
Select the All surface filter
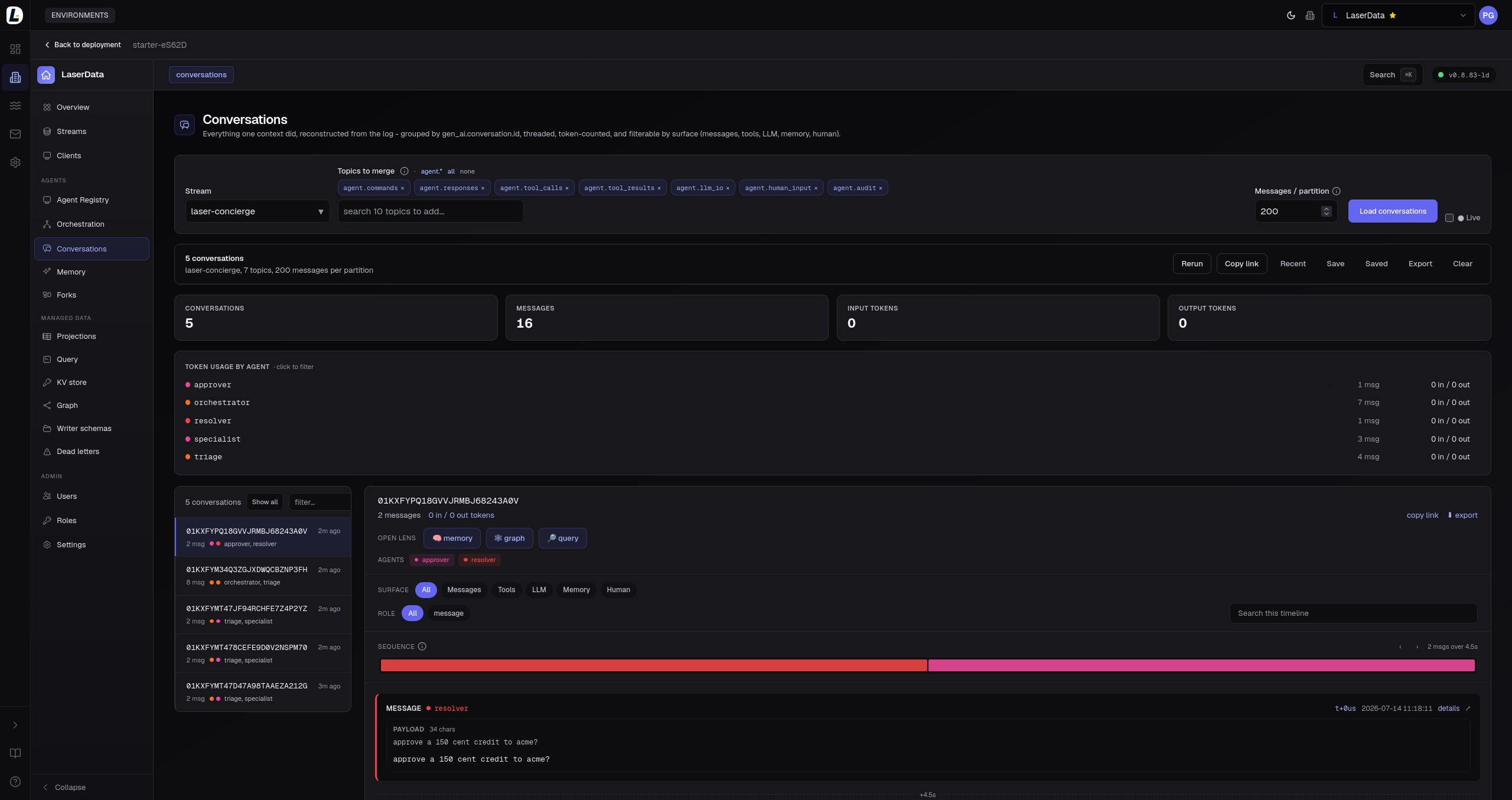pos(426,590)
